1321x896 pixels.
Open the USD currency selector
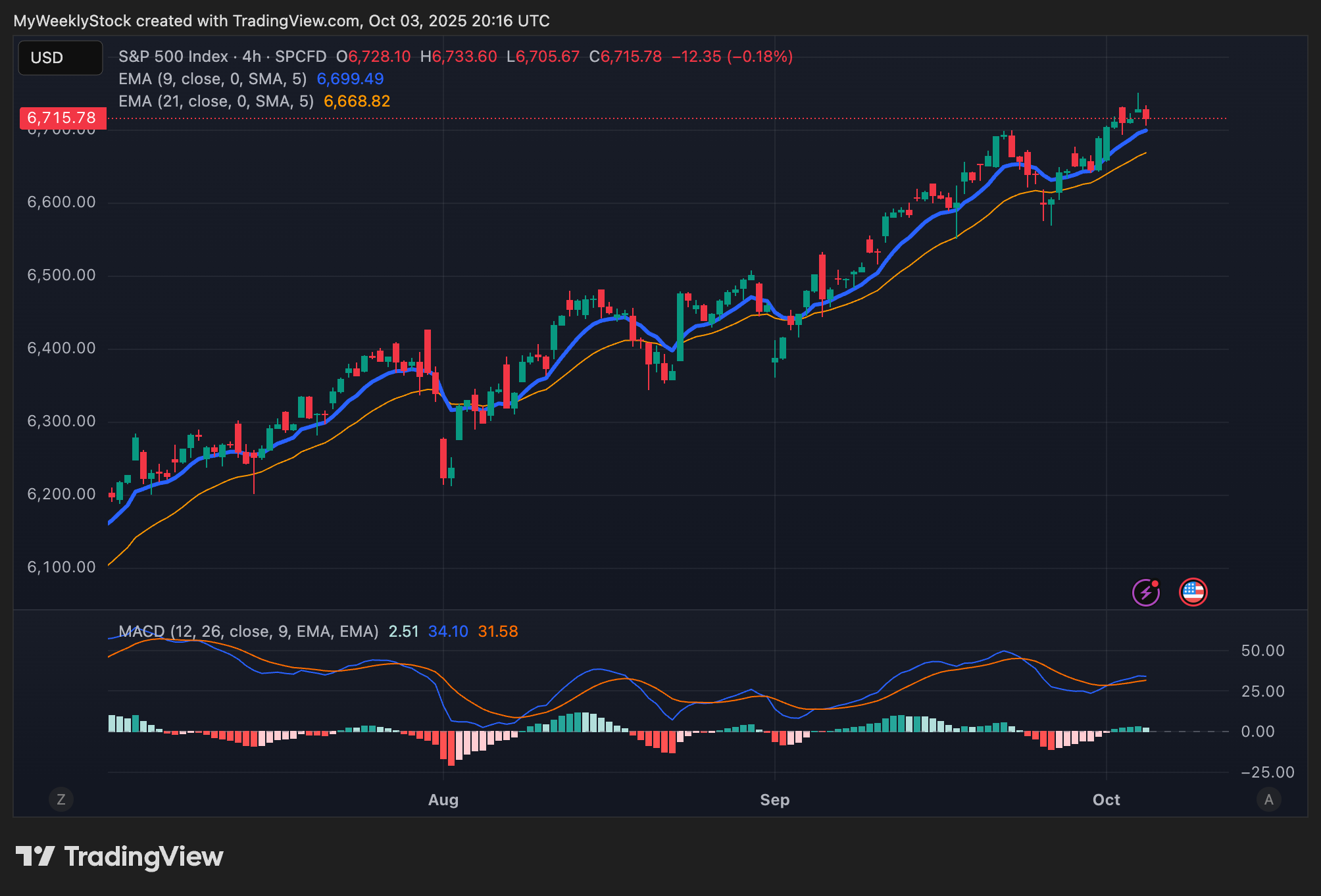click(x=61, y=58)
